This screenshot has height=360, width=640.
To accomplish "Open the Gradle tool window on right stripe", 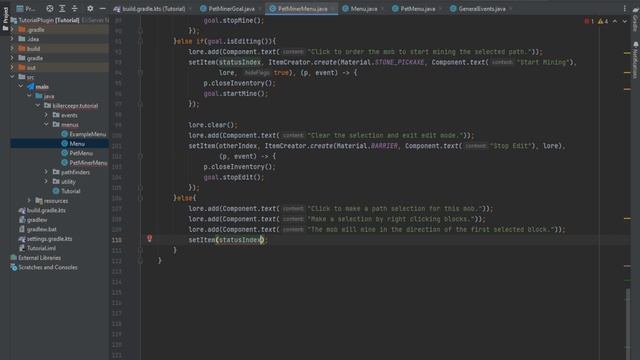I will tap(635, 19).
